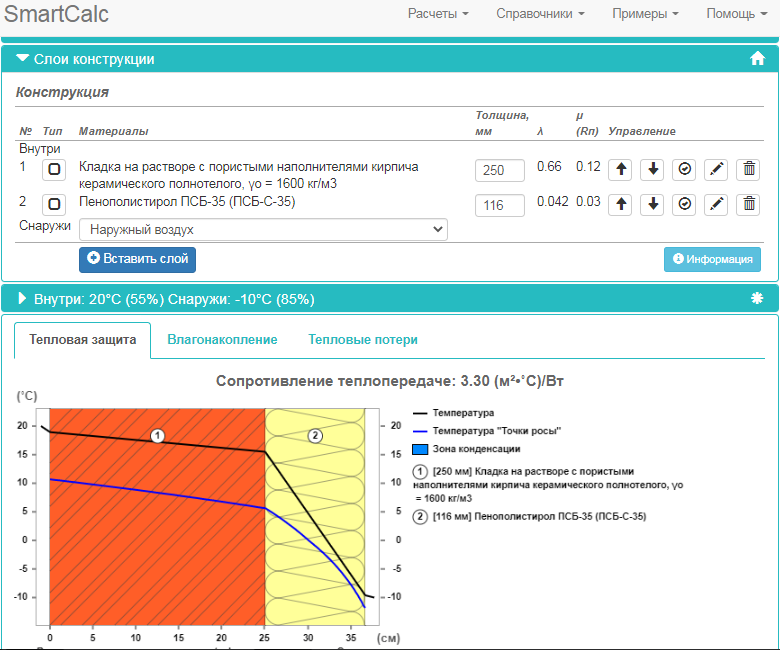
Task: Move layer 2 Пенополистирол up
Action: point(620,204)
